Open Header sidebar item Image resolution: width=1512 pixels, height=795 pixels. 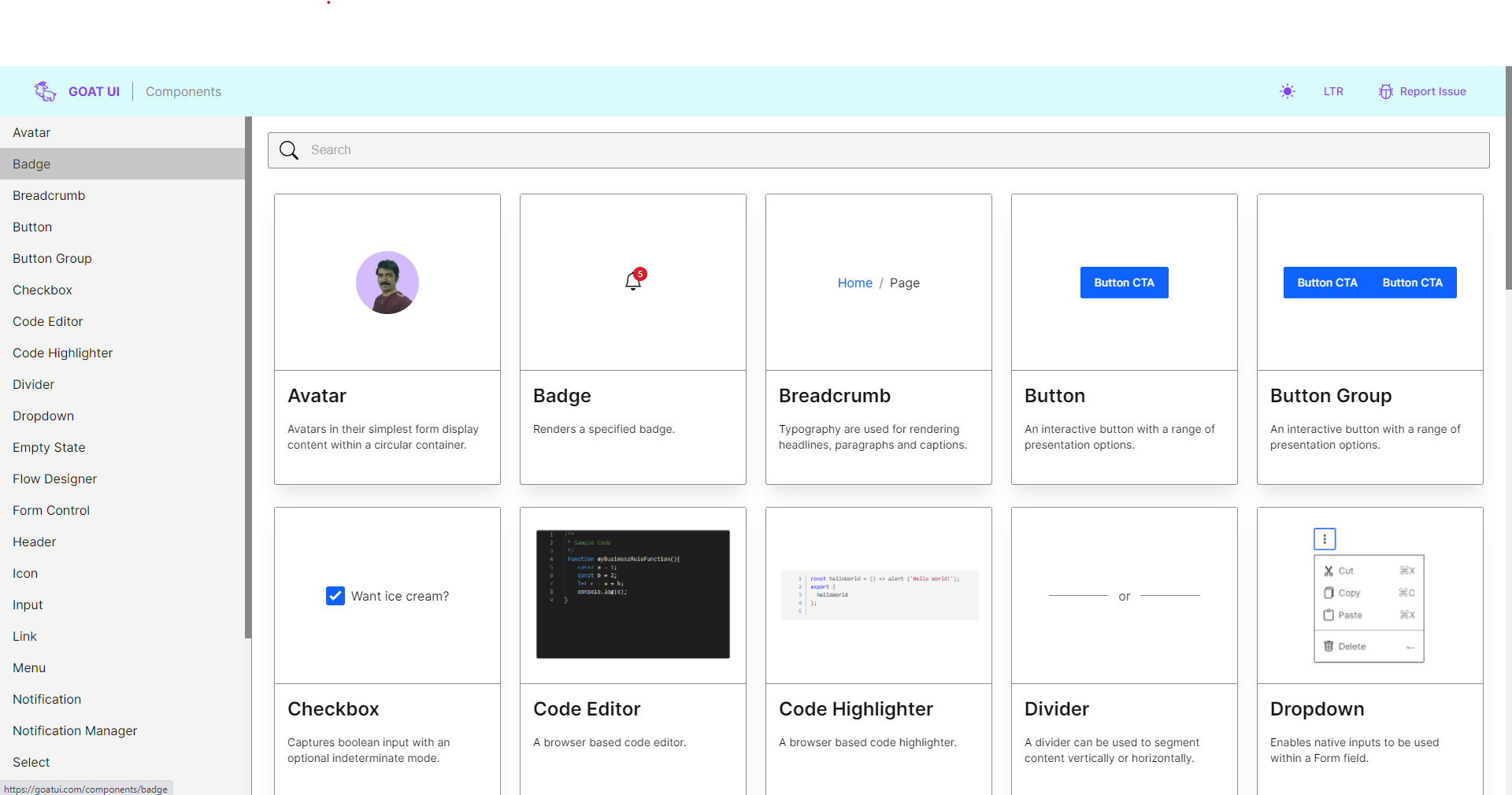pyautogui.click(x=122, y=542)
